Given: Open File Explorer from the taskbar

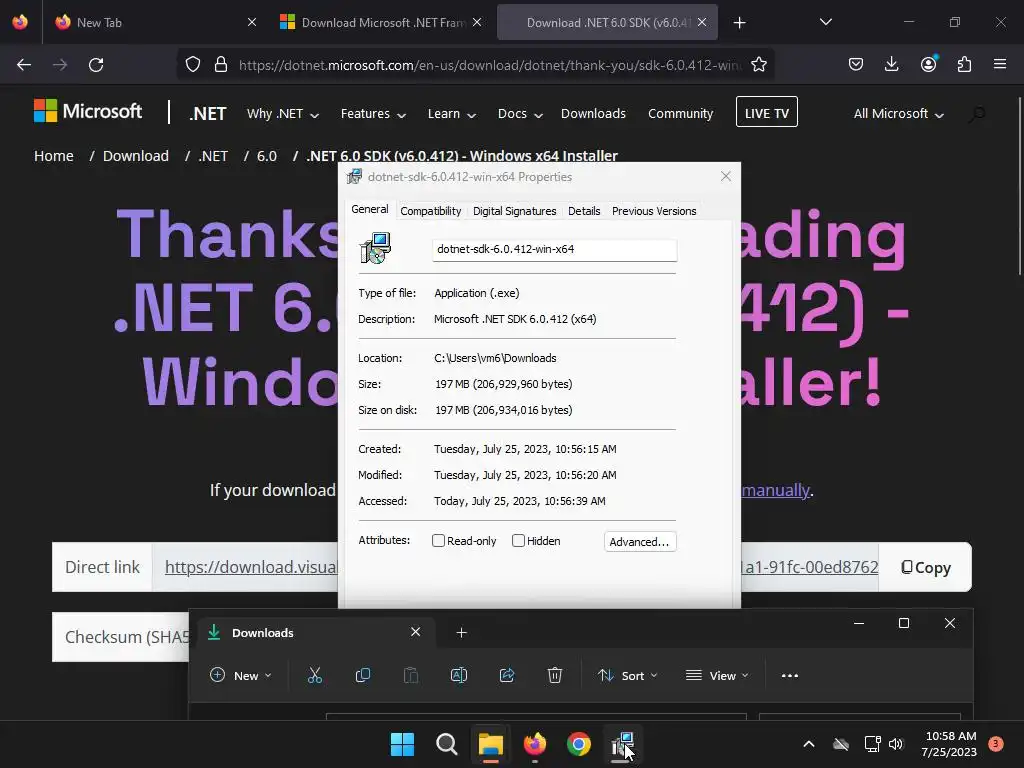Looking at the screenshot, I should pyautogui.click(x=490, y=744).
